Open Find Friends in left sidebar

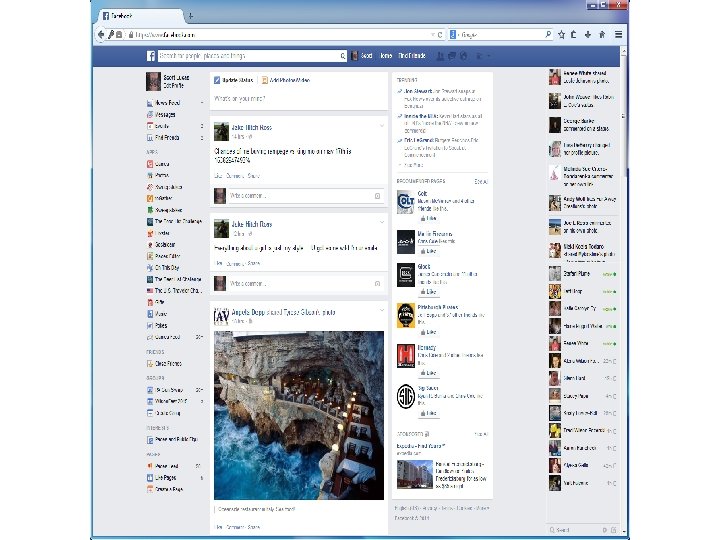click(x=163, y=137)
